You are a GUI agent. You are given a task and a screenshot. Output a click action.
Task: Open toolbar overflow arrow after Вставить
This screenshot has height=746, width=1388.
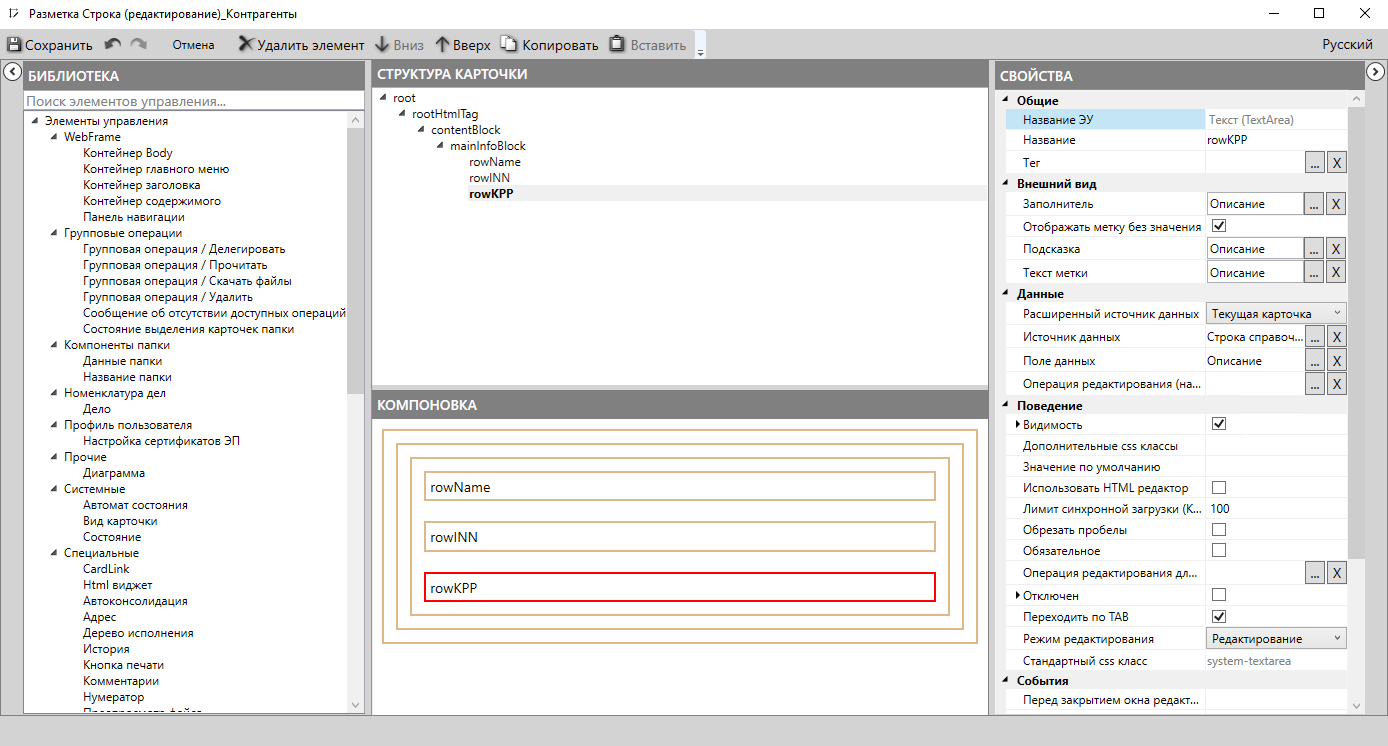[x=700, y=47]
